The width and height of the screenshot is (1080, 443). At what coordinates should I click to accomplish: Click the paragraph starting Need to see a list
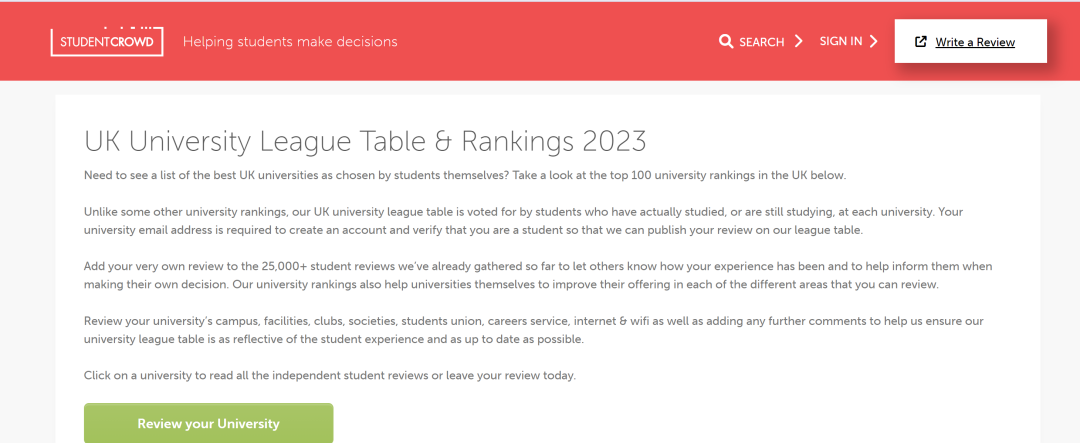465,175
